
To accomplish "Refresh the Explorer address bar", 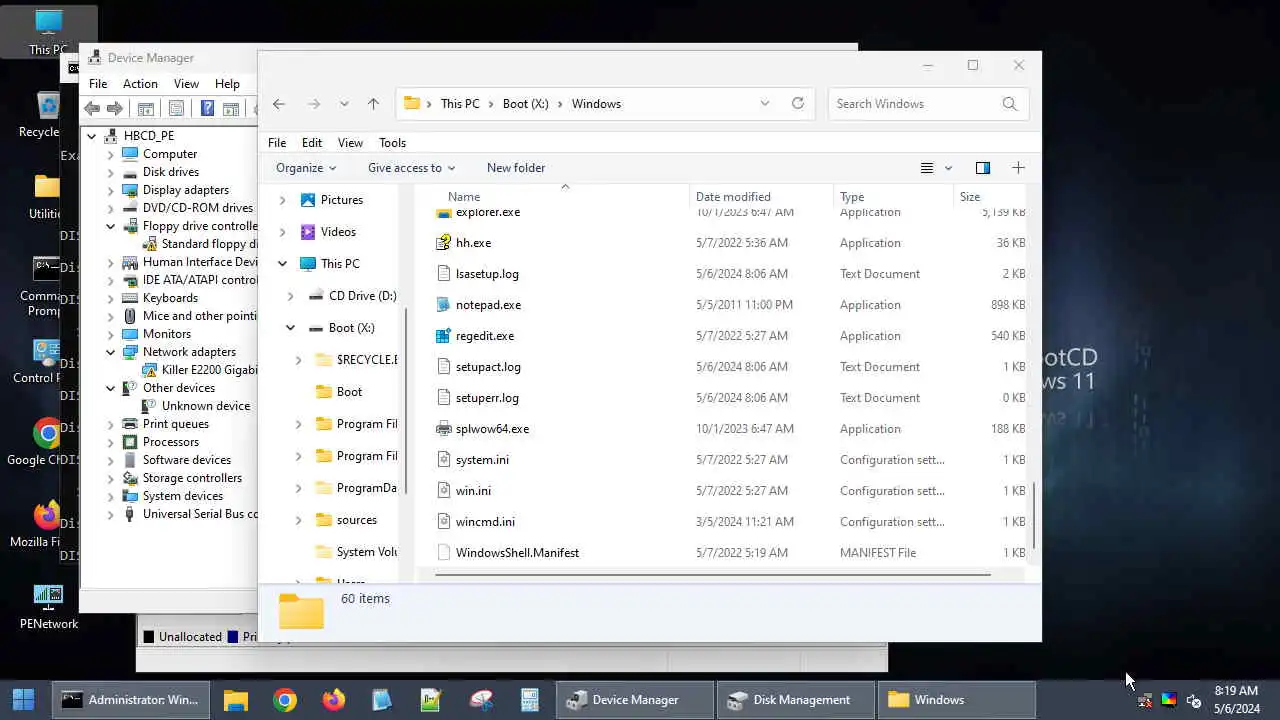I will click(x=797, y=104).
